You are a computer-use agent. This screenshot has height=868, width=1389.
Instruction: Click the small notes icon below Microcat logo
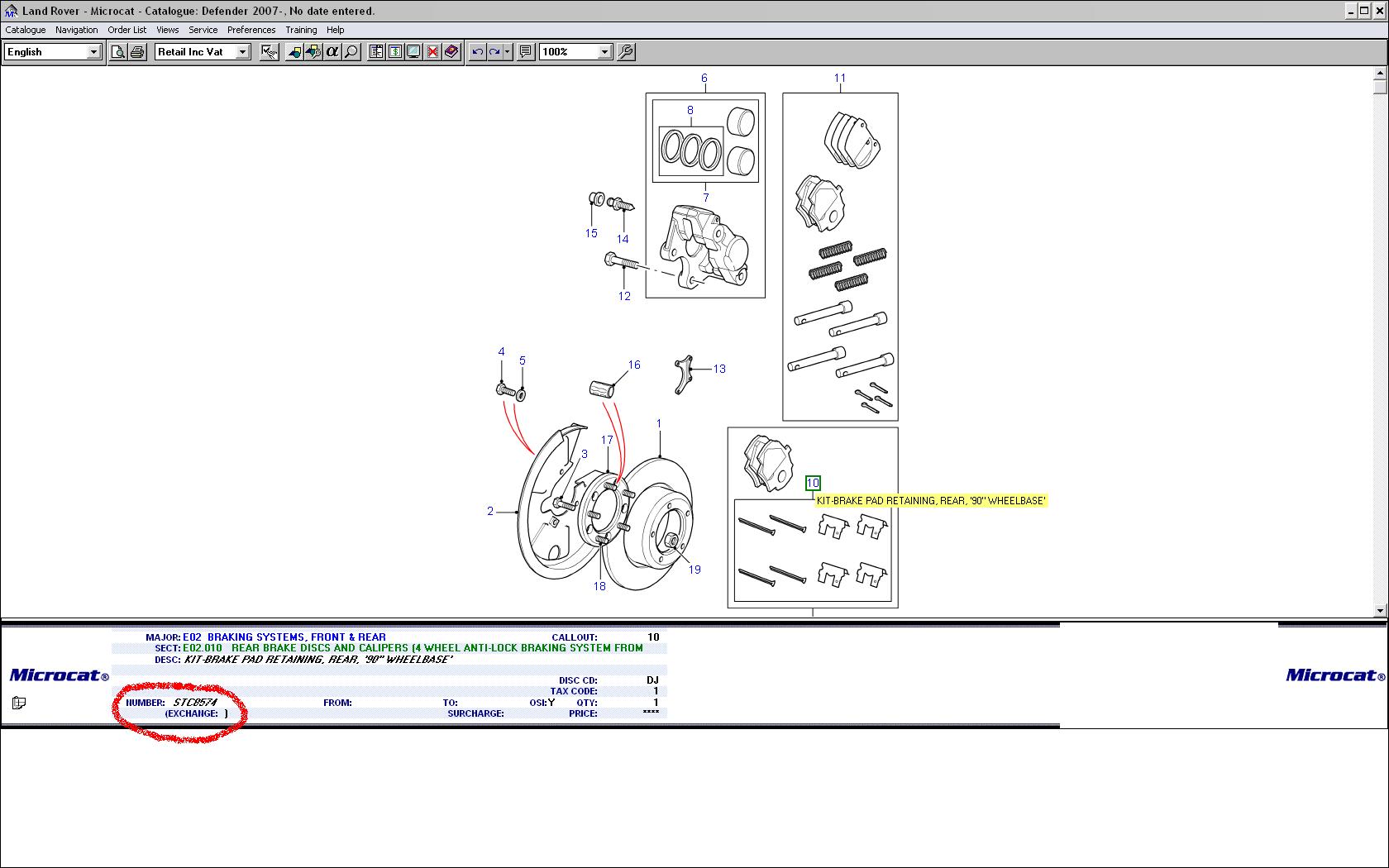tap(19, 703)
